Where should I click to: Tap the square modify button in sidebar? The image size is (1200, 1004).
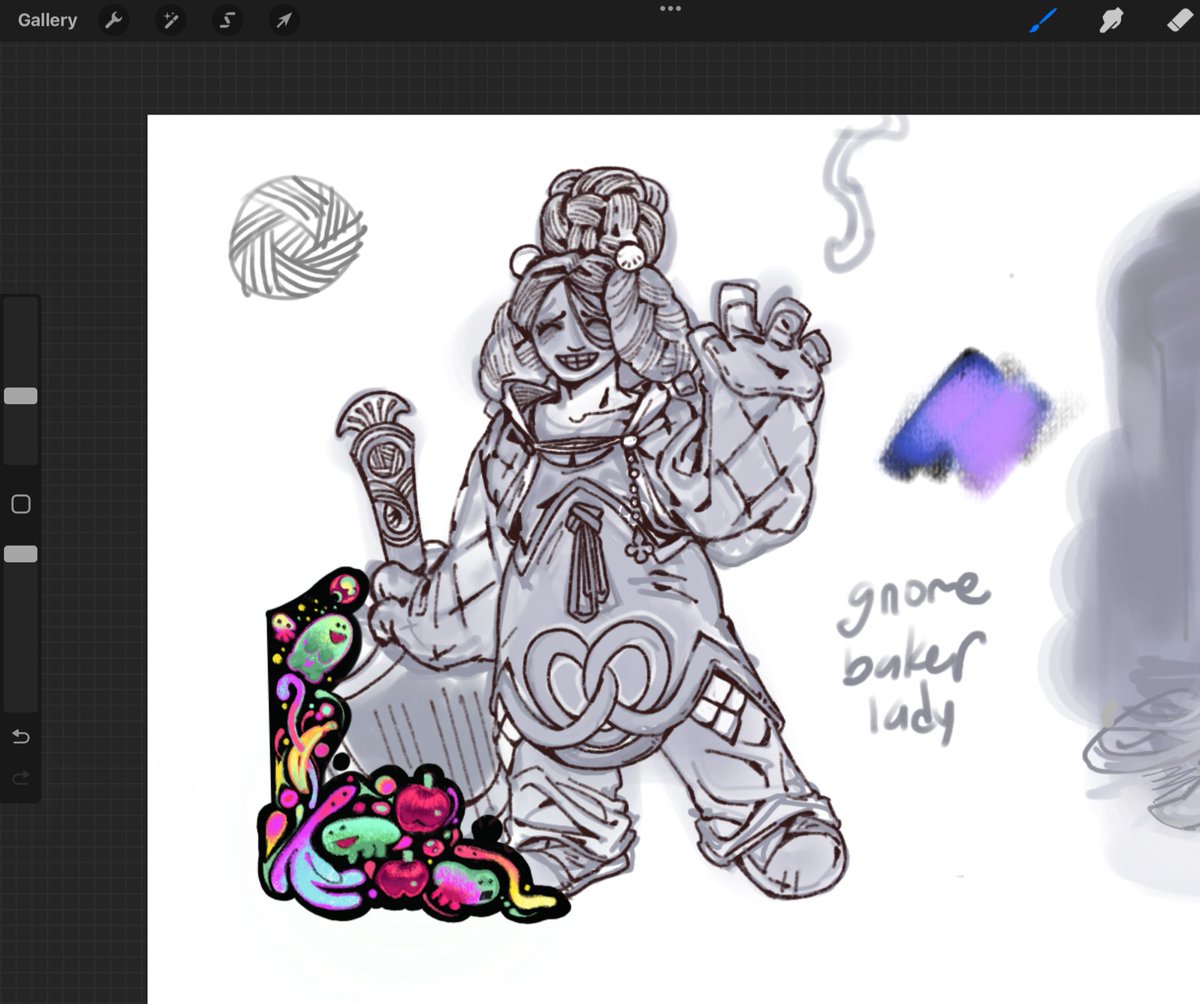(21, 505)
